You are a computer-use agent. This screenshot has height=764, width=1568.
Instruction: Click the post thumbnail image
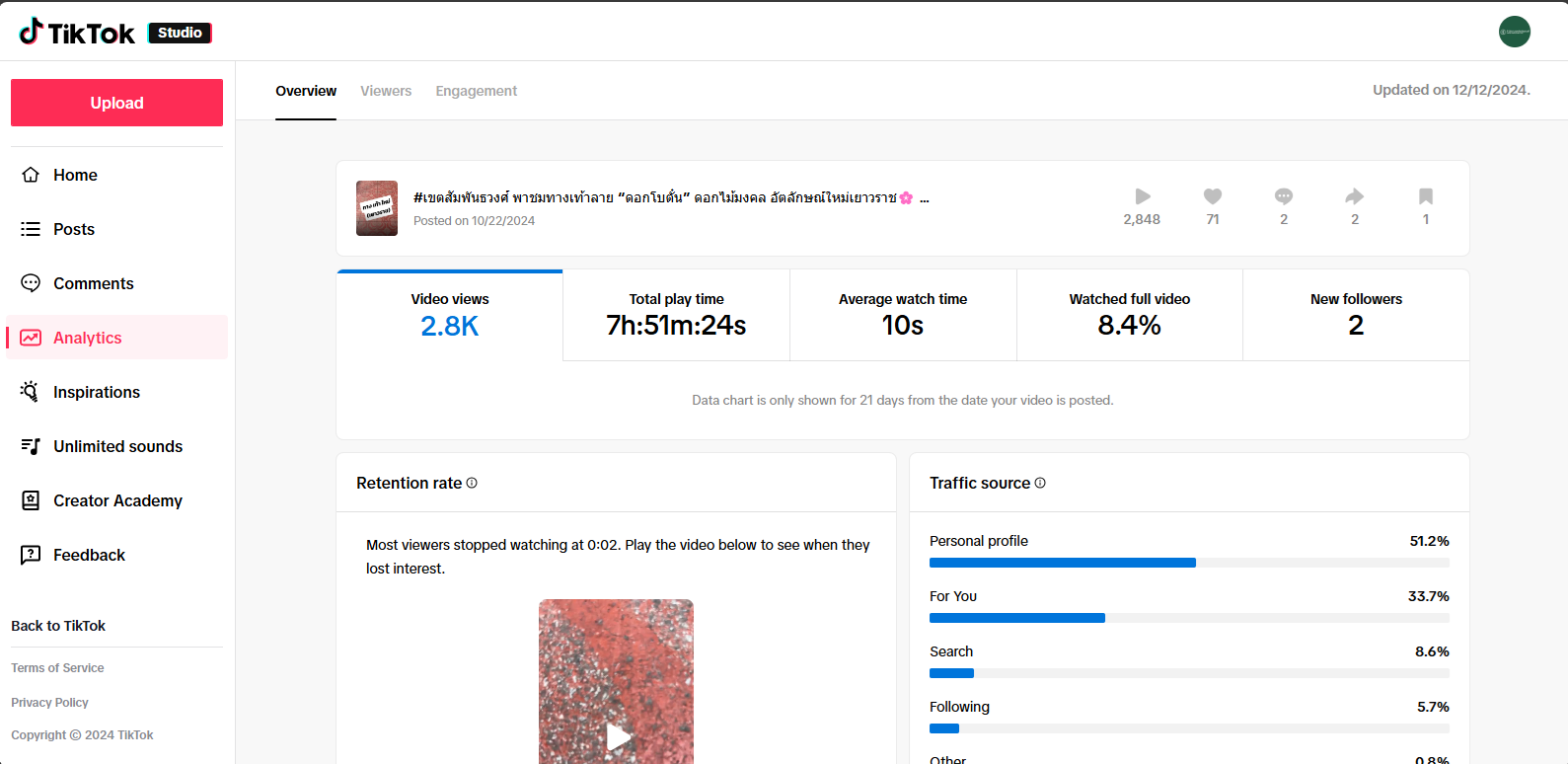pos(377,208)
